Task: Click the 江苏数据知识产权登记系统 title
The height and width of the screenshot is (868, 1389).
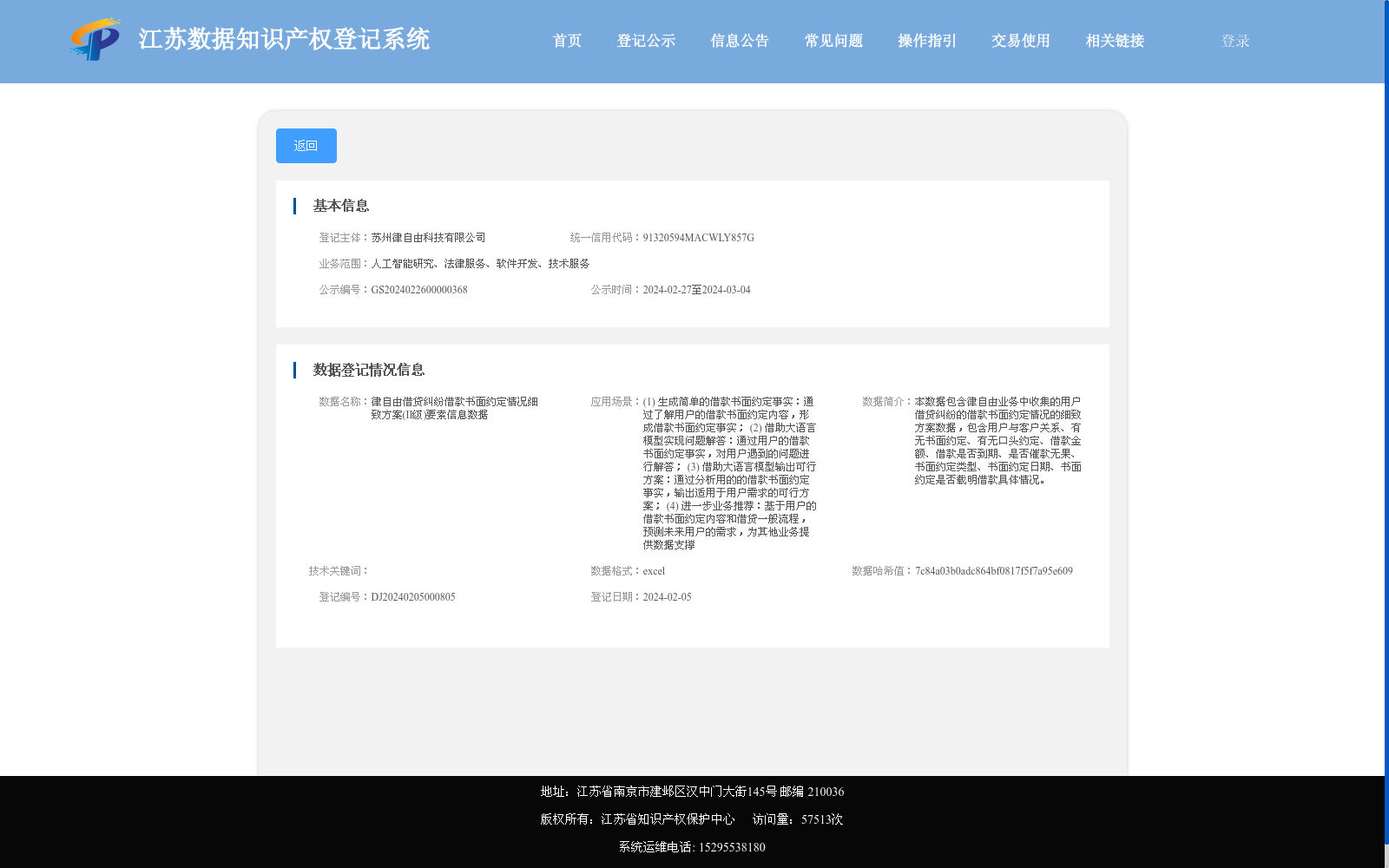Action: pos(284,39)
